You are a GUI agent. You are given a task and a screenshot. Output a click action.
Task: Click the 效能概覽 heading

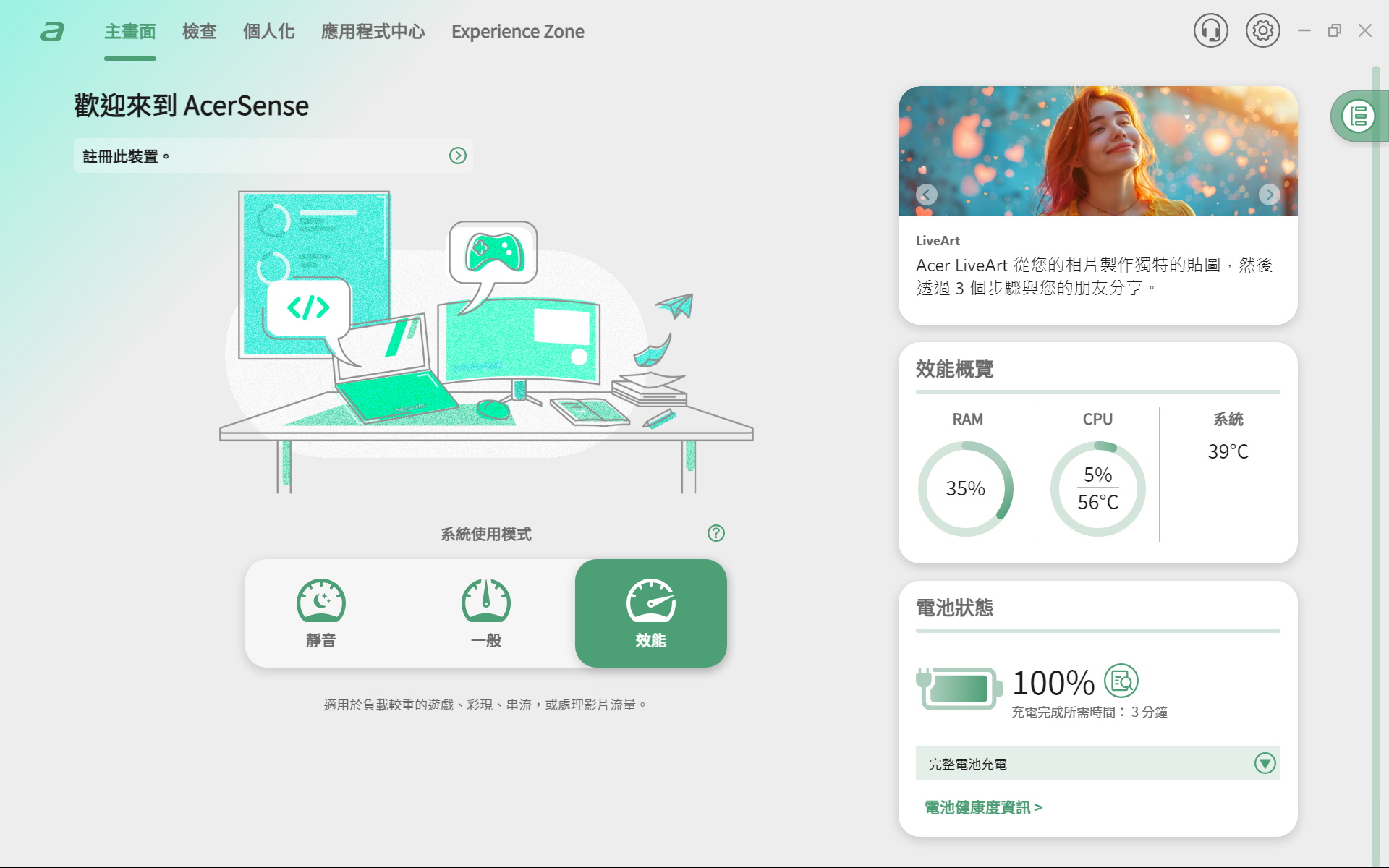tap(954, 369)
